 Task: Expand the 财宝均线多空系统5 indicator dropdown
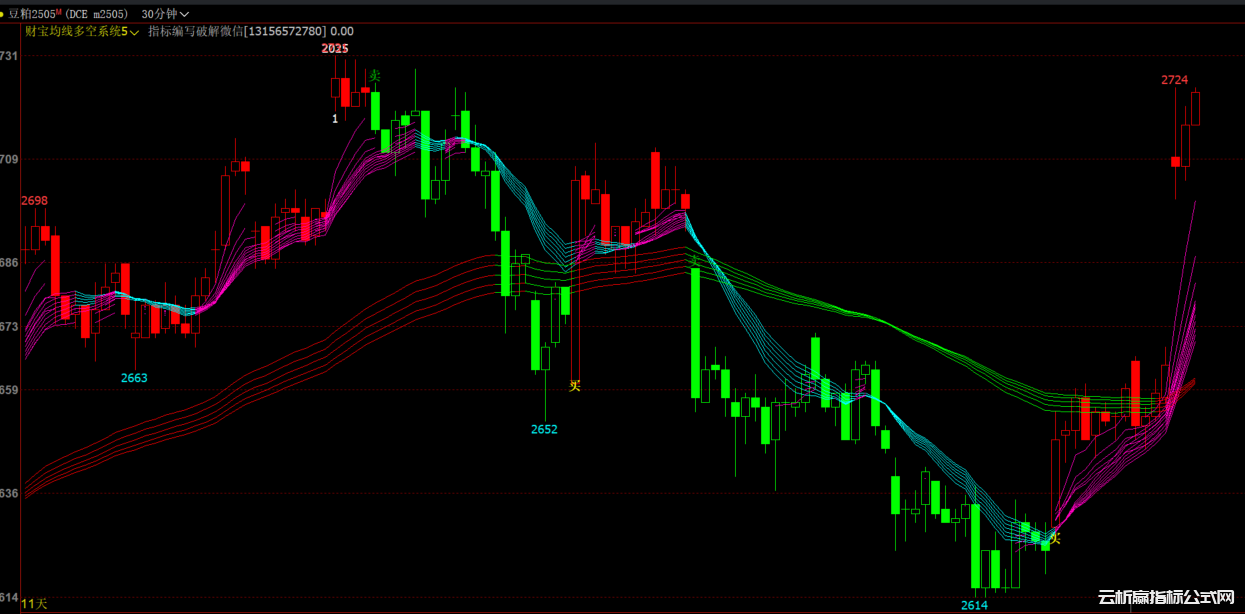83,31
